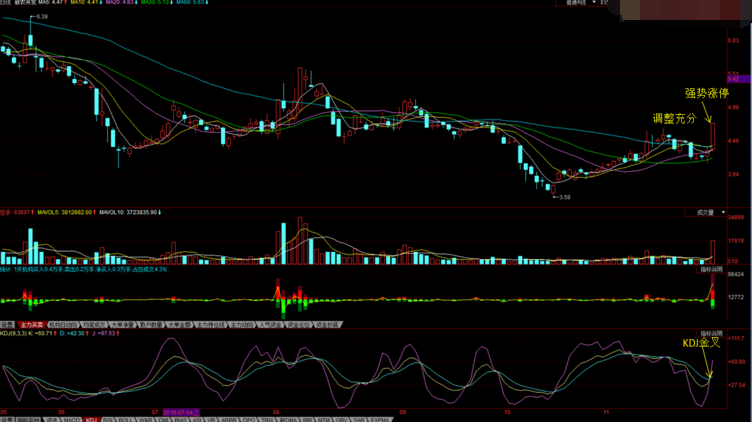752x422 pixels.
Task: Click the 3.58 low price marker
Action: click(x=564, y=197)
